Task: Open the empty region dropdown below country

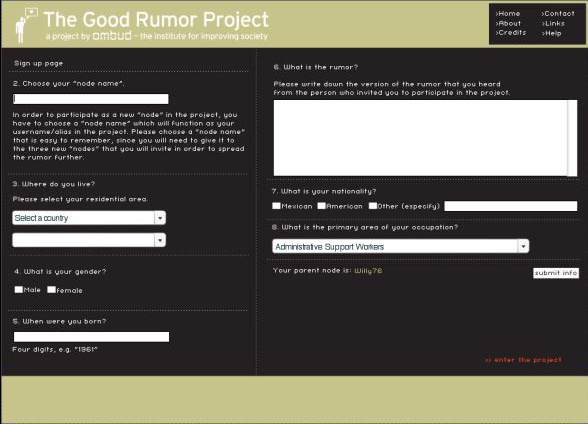Action: click(x=89, y=240)
